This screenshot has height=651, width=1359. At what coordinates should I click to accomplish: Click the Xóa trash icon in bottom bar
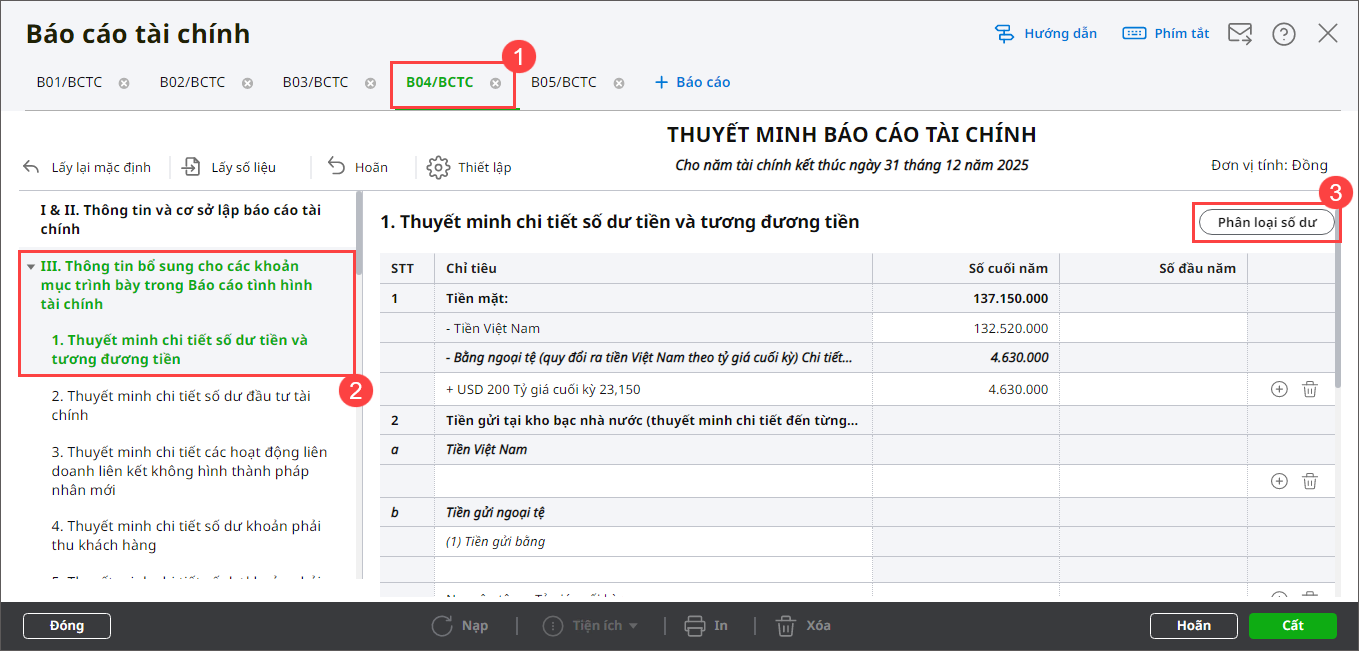(x=787, y=626)
